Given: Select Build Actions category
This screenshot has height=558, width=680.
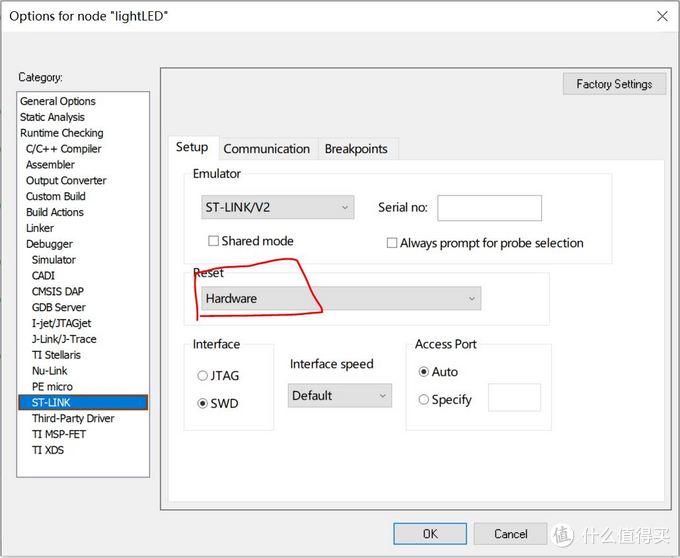Looking at the screenshot, I should [x=55, y=212].
